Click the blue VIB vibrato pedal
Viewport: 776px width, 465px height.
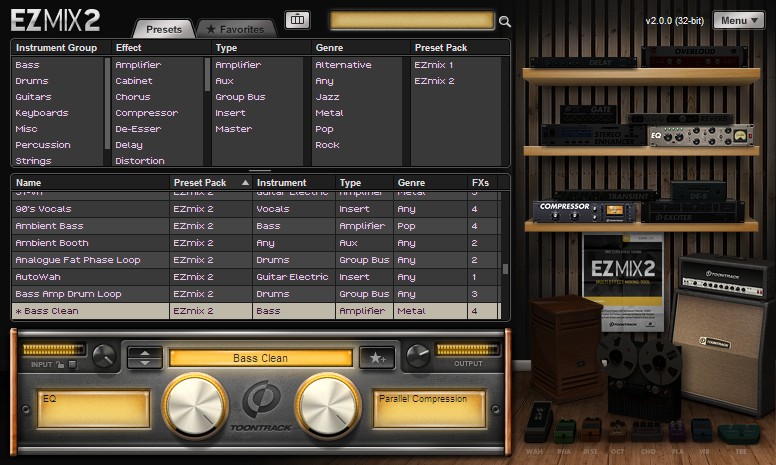(x=701, y=431)
